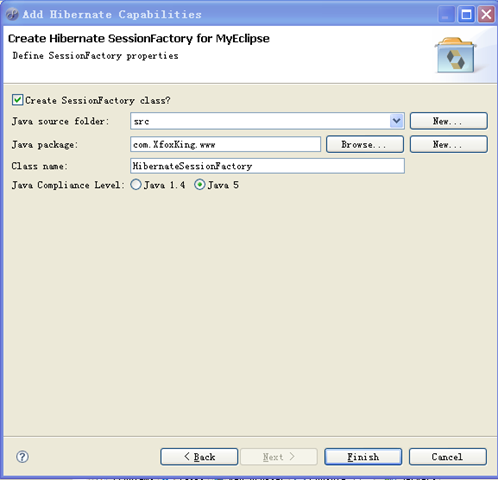
Task: Minimize the Add Hibernate Capabilities dialog
Action: pyautogui.click(x=446, y=15)
